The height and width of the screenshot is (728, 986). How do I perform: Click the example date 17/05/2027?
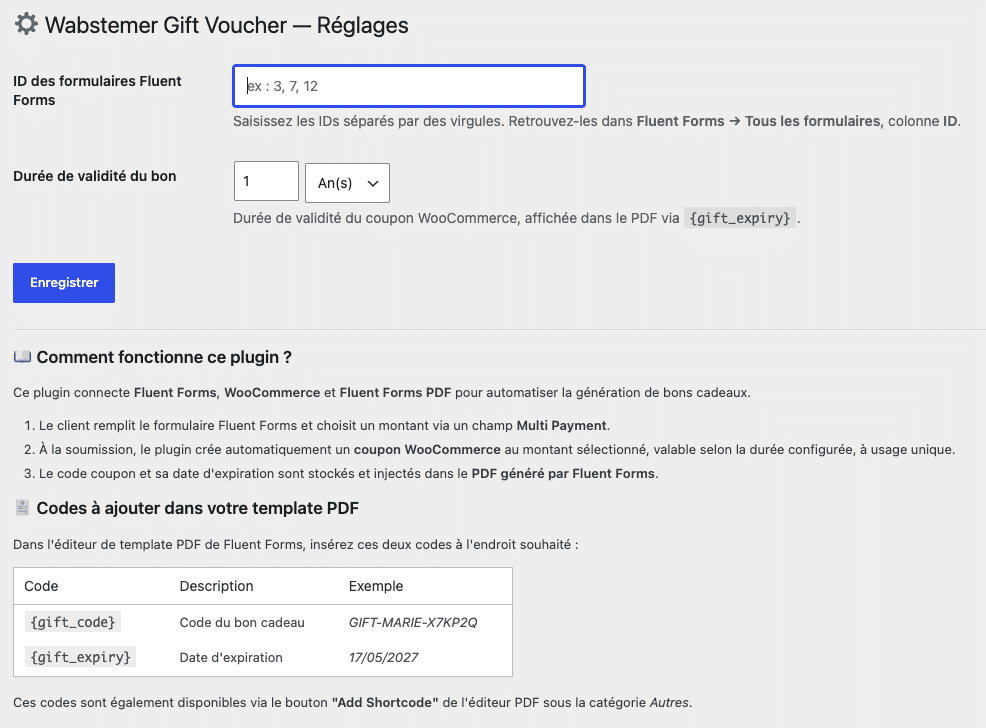[x=384, y=658]
